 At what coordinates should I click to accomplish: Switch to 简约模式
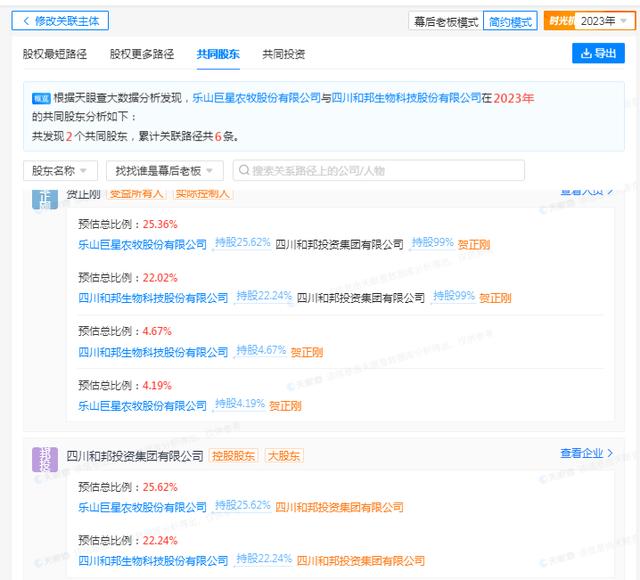click(510, 21)
